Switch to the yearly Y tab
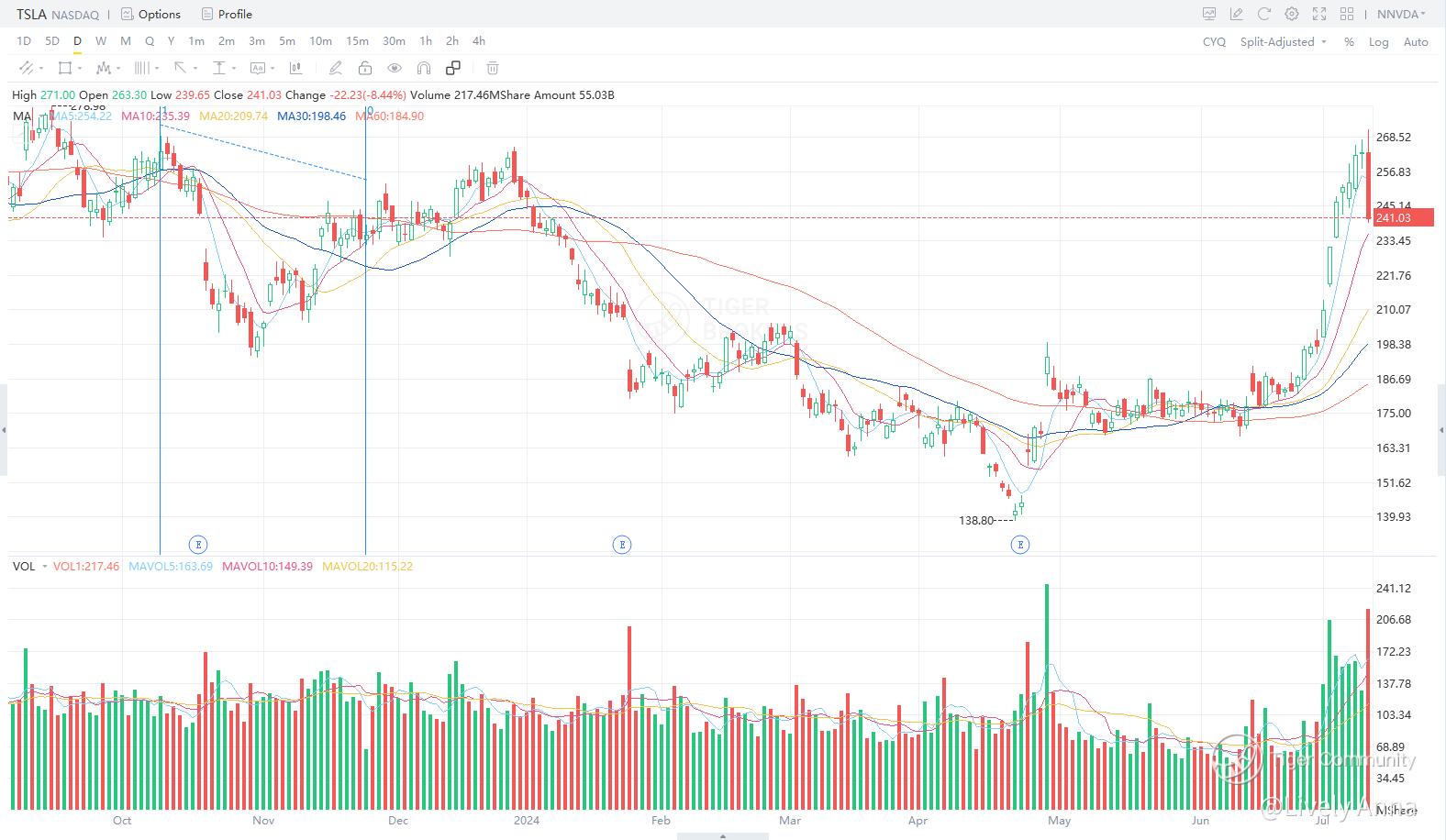The width and height of the screenshot is (1446, 840). (172, 40)
